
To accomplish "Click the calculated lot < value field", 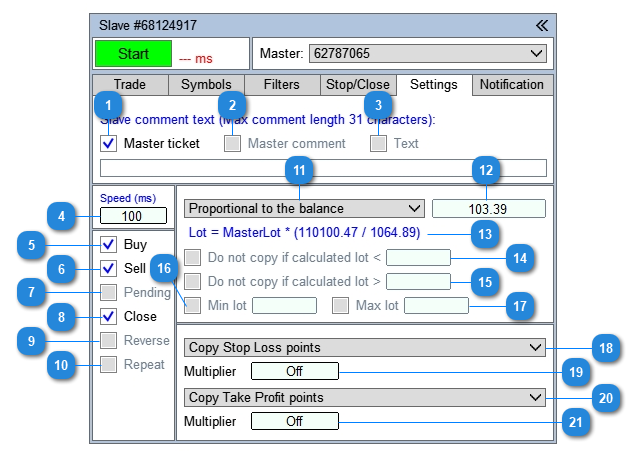I will (x=418, y=258).
